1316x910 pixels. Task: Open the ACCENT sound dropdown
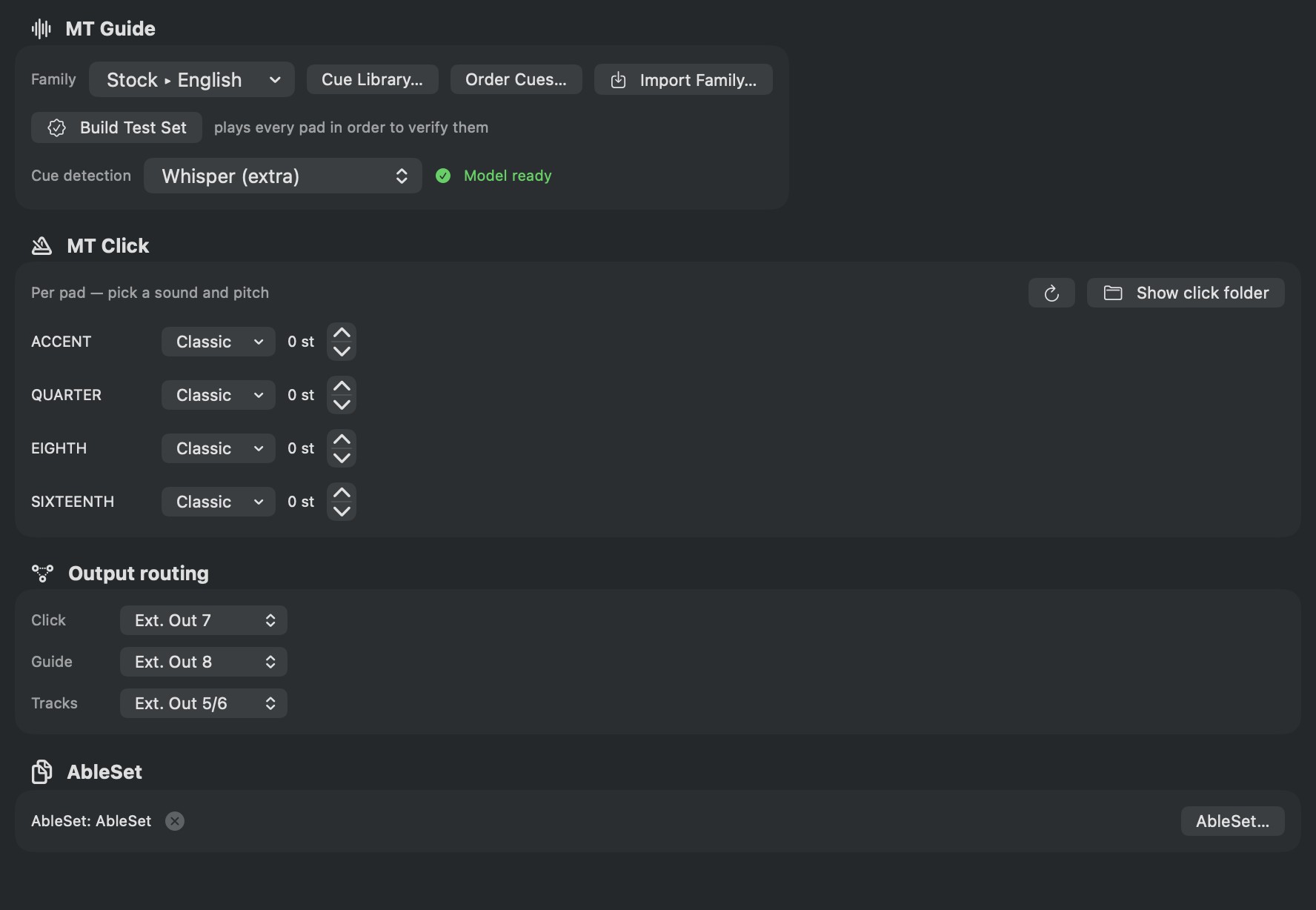click(x=219, y=342)
